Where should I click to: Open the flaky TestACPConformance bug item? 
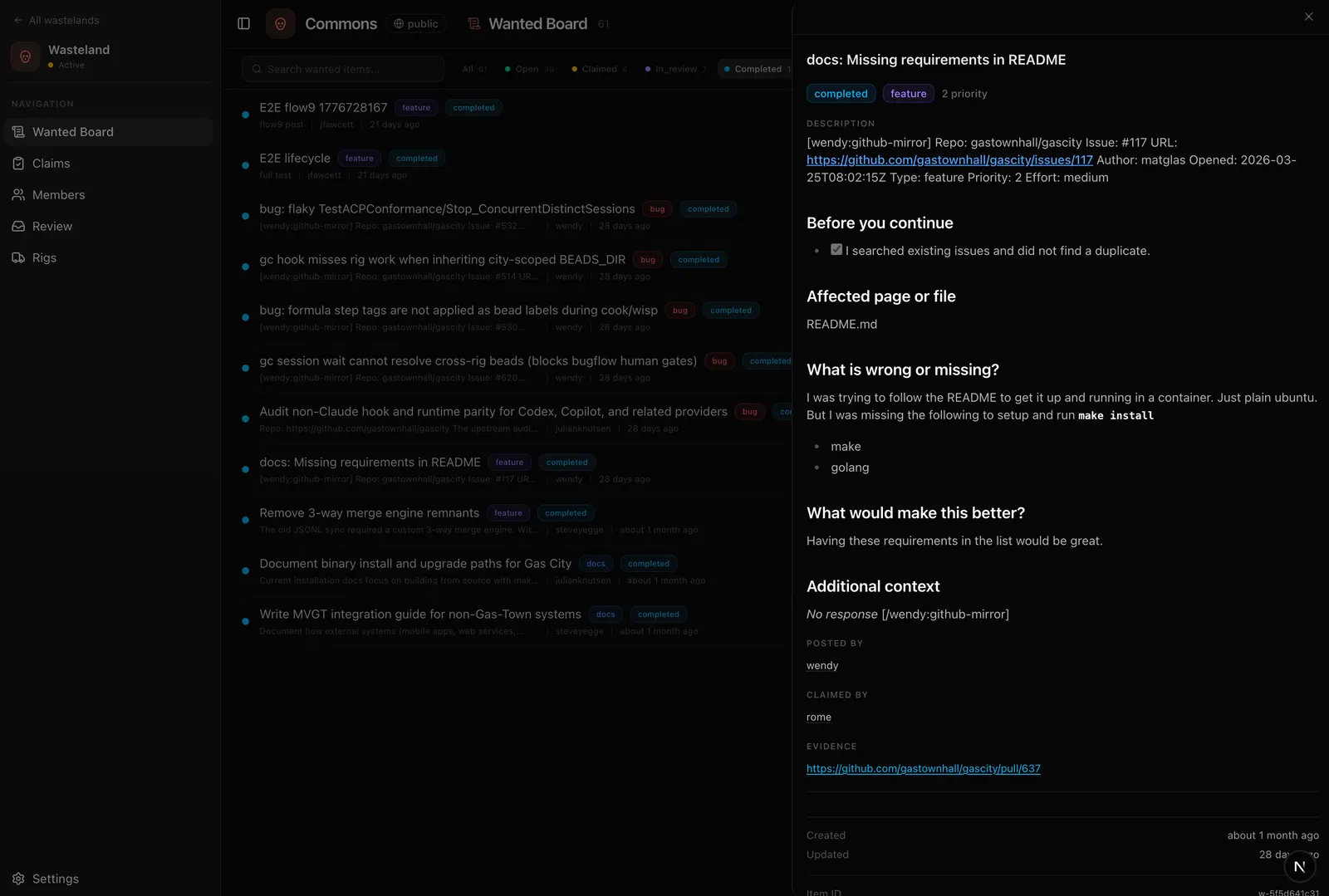[447, 208]
